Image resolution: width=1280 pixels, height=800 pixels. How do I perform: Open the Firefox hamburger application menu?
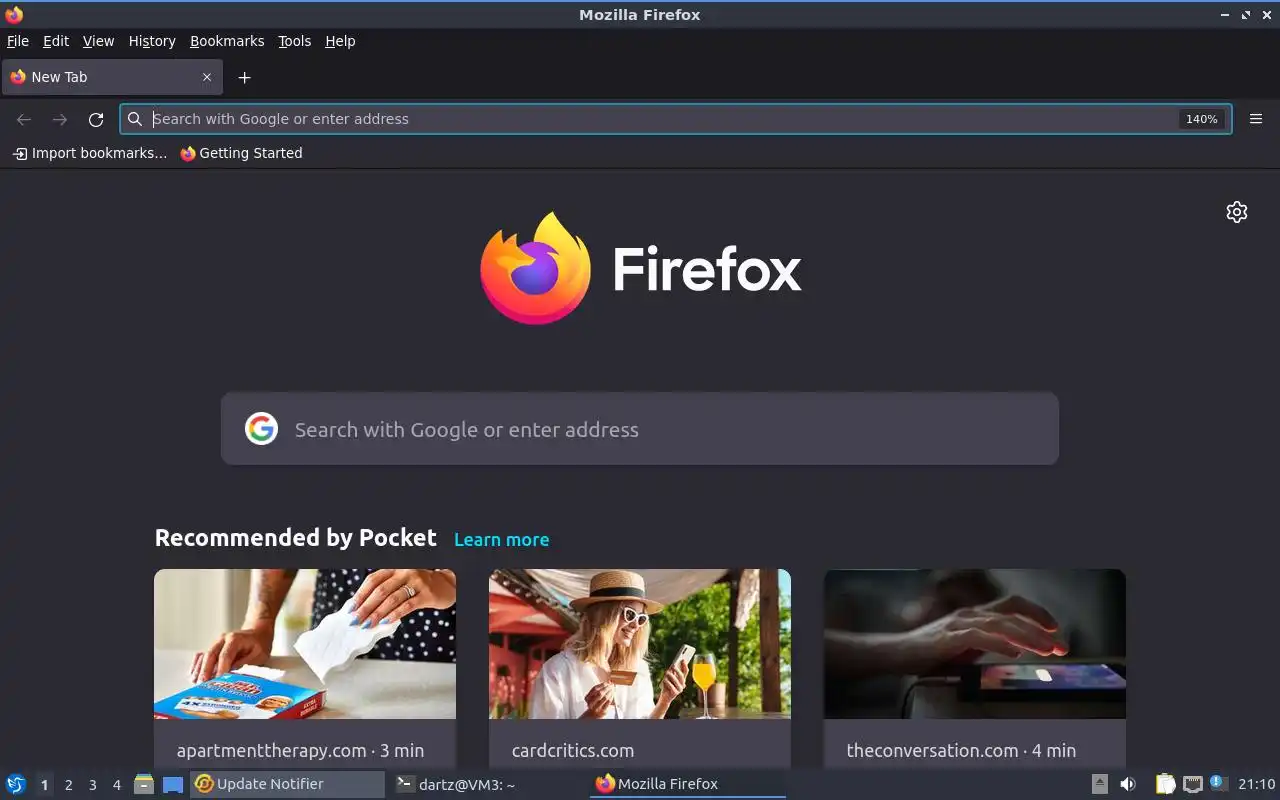tap(1256, 119)
